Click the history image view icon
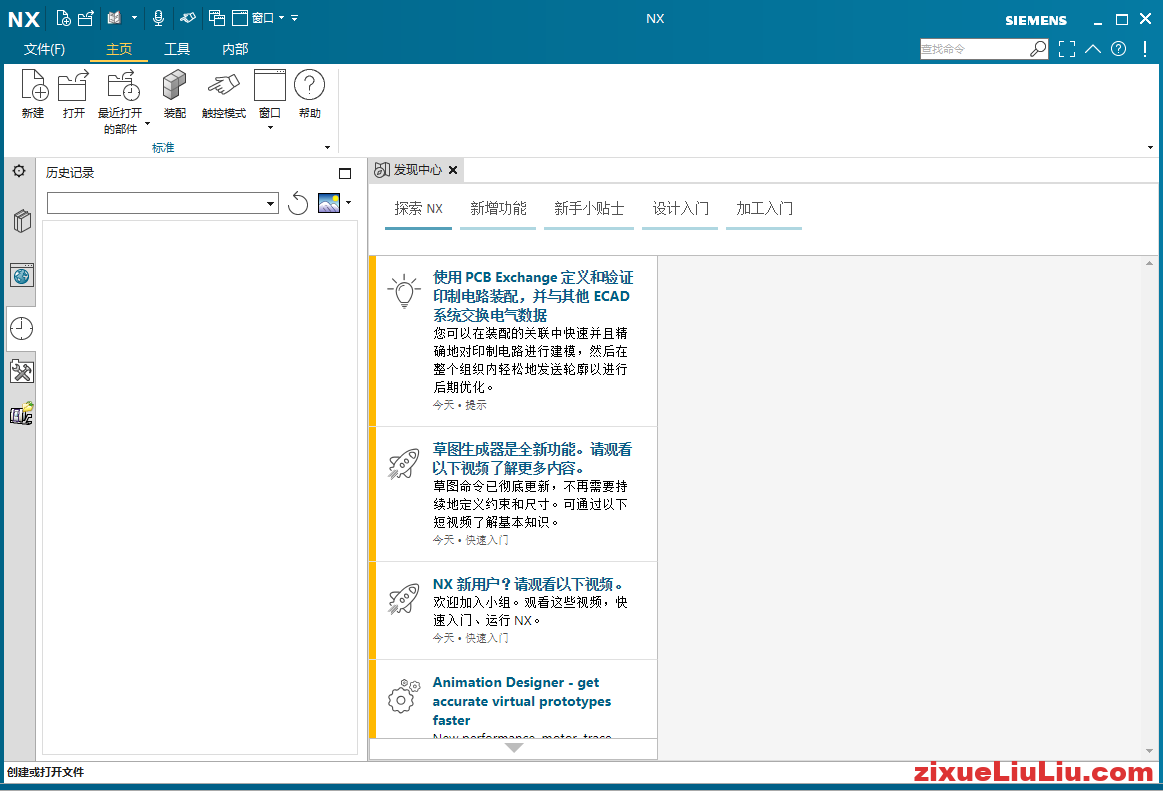The image size is (1163, 791). [329, 203]
